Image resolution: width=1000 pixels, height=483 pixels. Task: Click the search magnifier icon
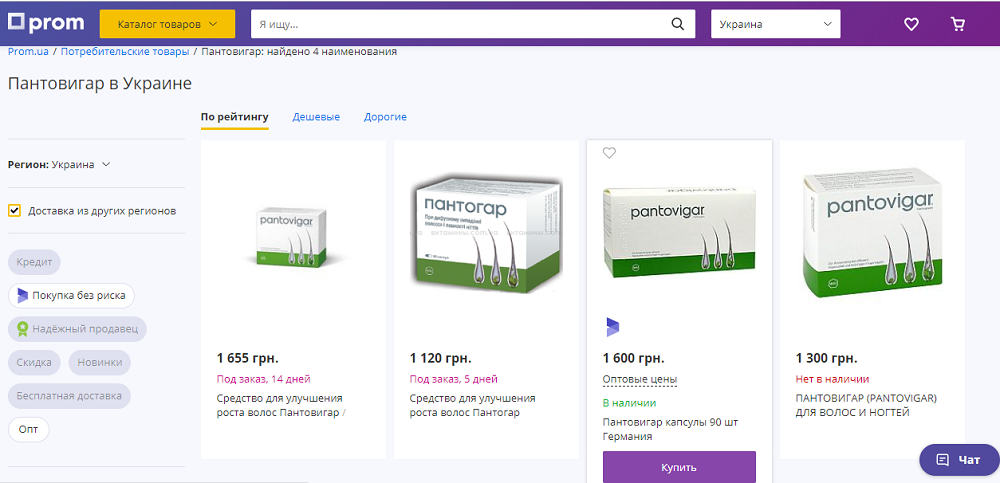click(678, 24)
